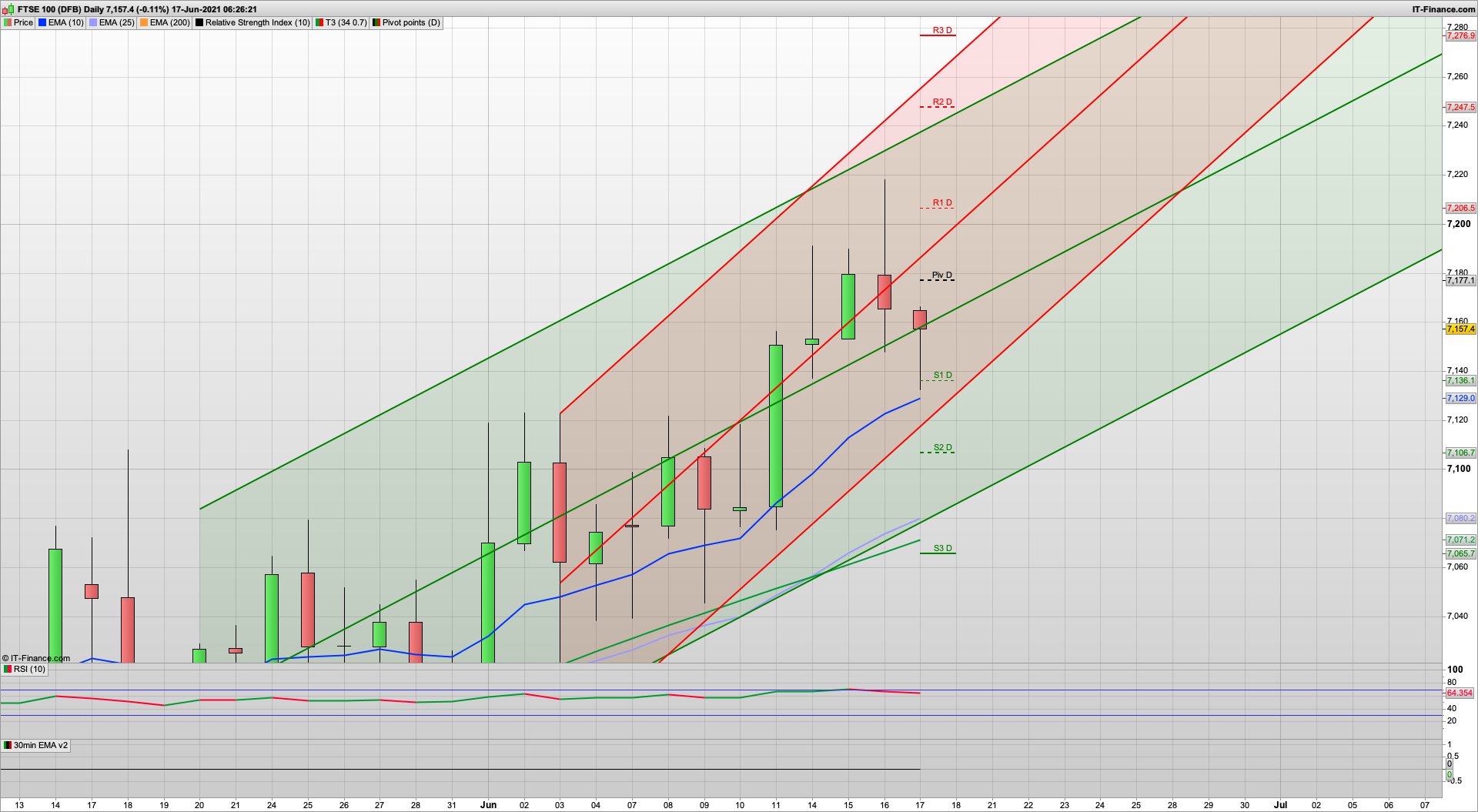Click the orange EMA (200) legend icon
The height and width of the screenshot is (812, 1478).
coord(142,22)
